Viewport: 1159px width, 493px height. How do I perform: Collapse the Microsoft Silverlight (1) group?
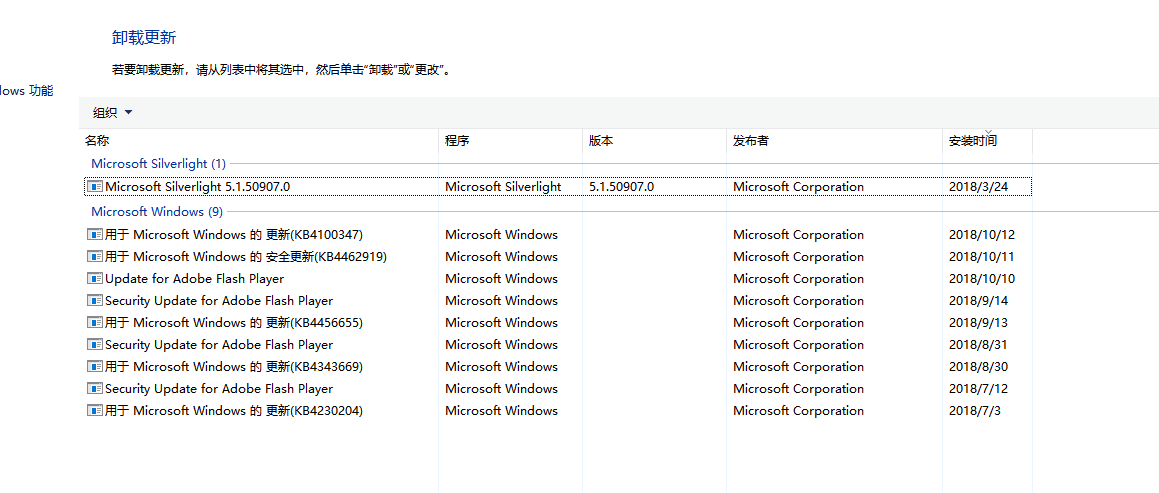tap(158, 164)
